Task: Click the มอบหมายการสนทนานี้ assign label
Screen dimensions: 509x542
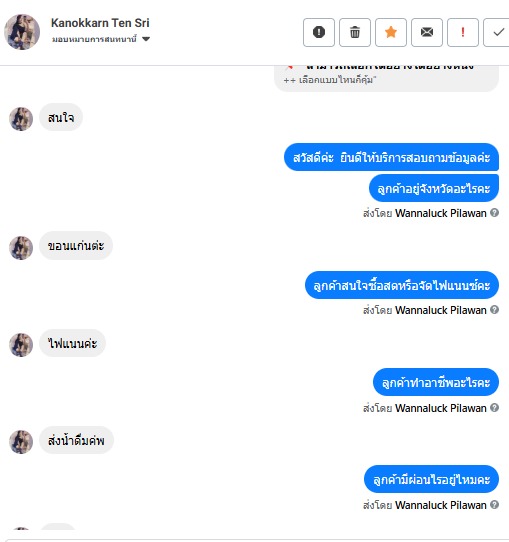Action: click(x=94, y=39)
